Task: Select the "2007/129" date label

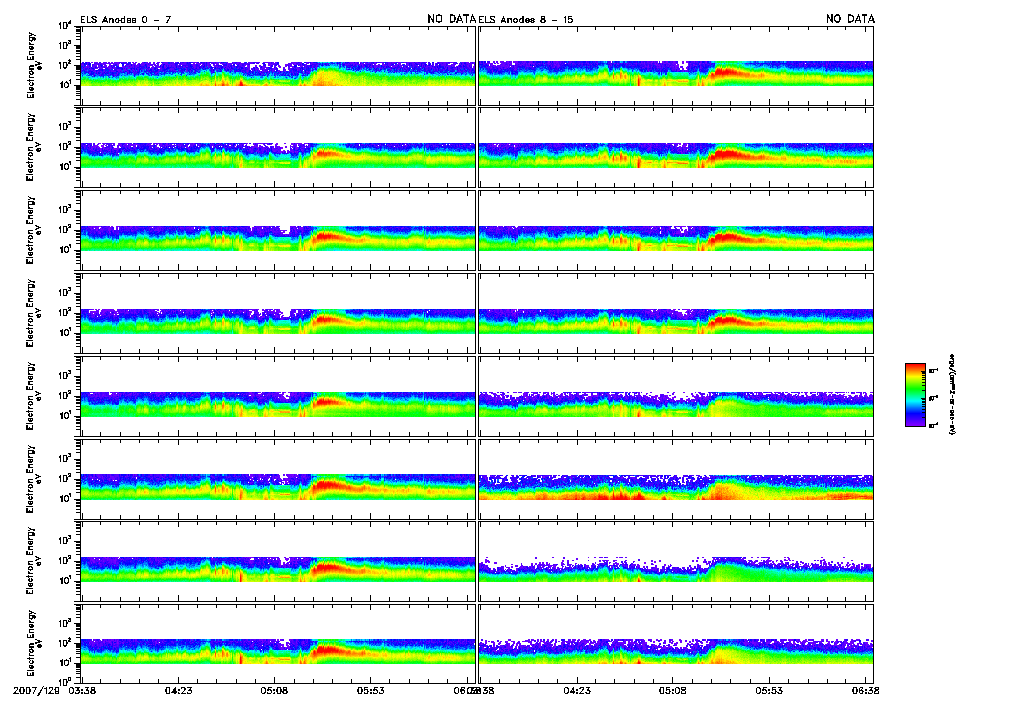Action: pyautogui.click(x=37, y=690)
